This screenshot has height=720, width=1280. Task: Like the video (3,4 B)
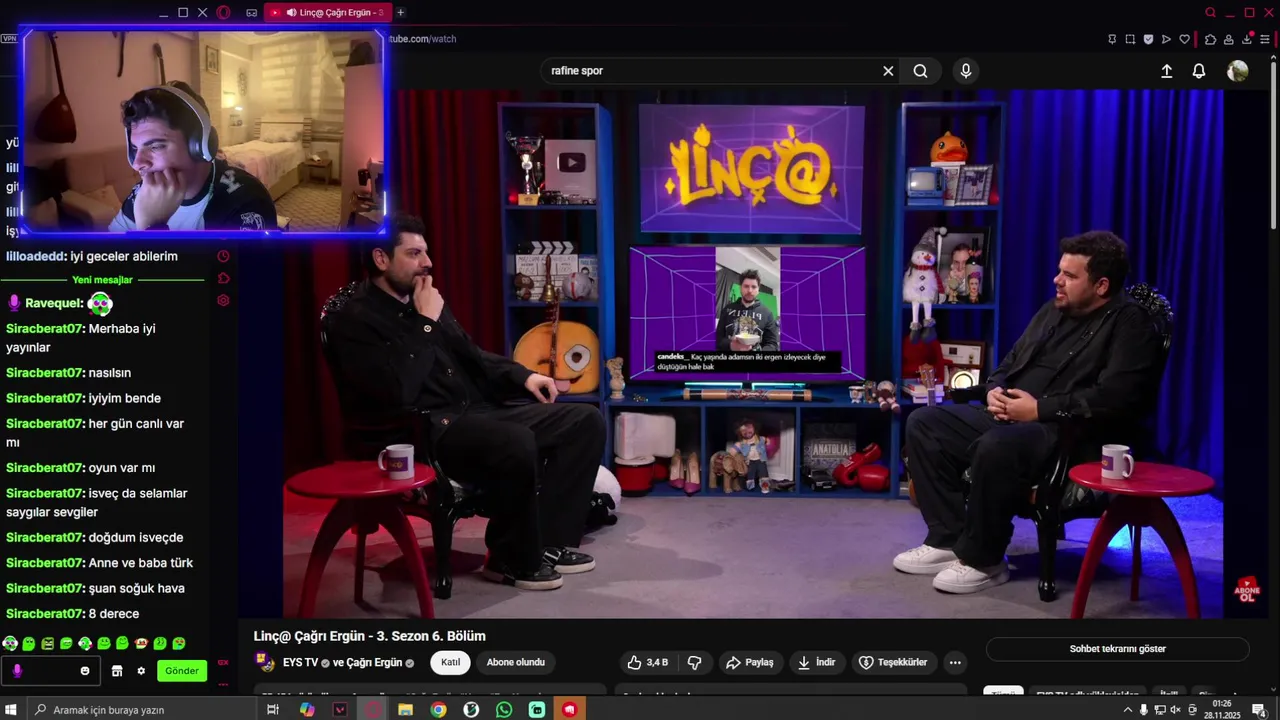(647, 662)
